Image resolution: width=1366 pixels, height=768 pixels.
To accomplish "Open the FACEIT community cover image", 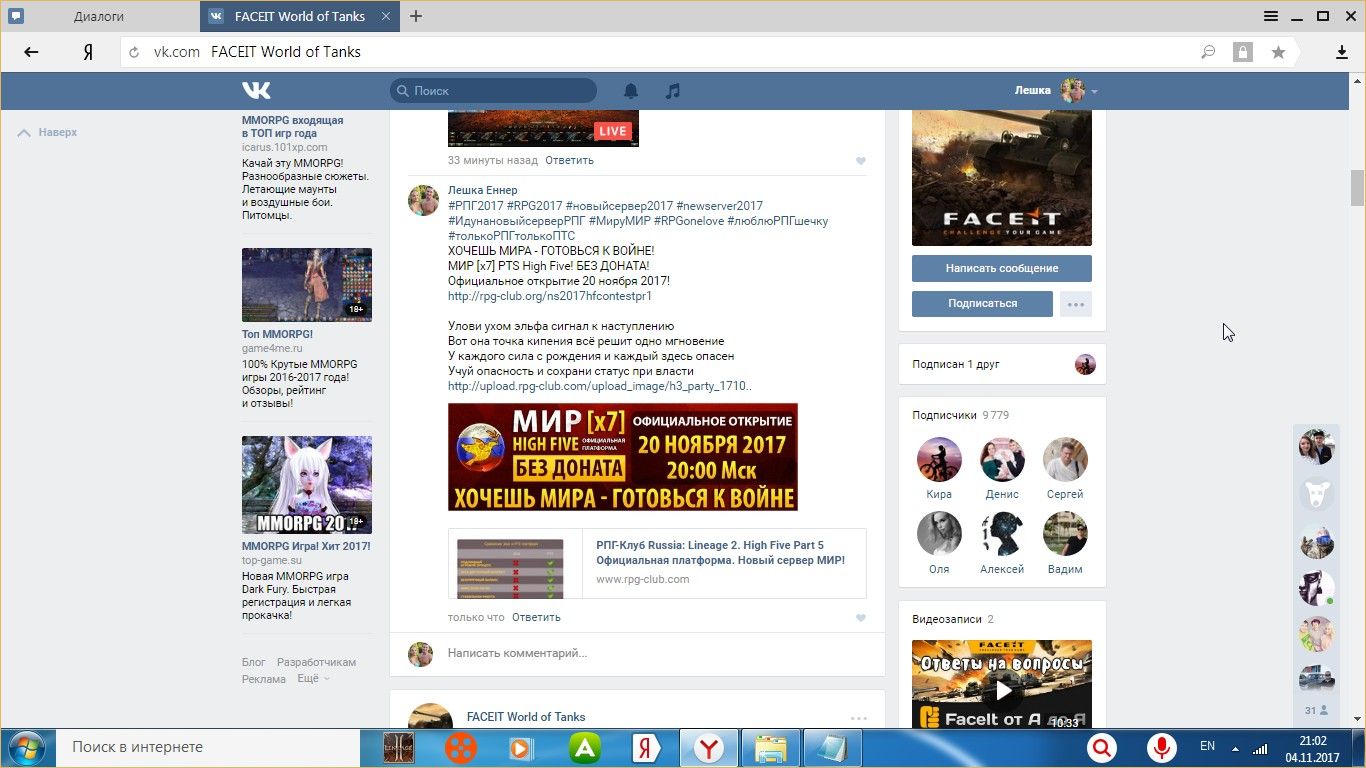I will [1002, 178].
